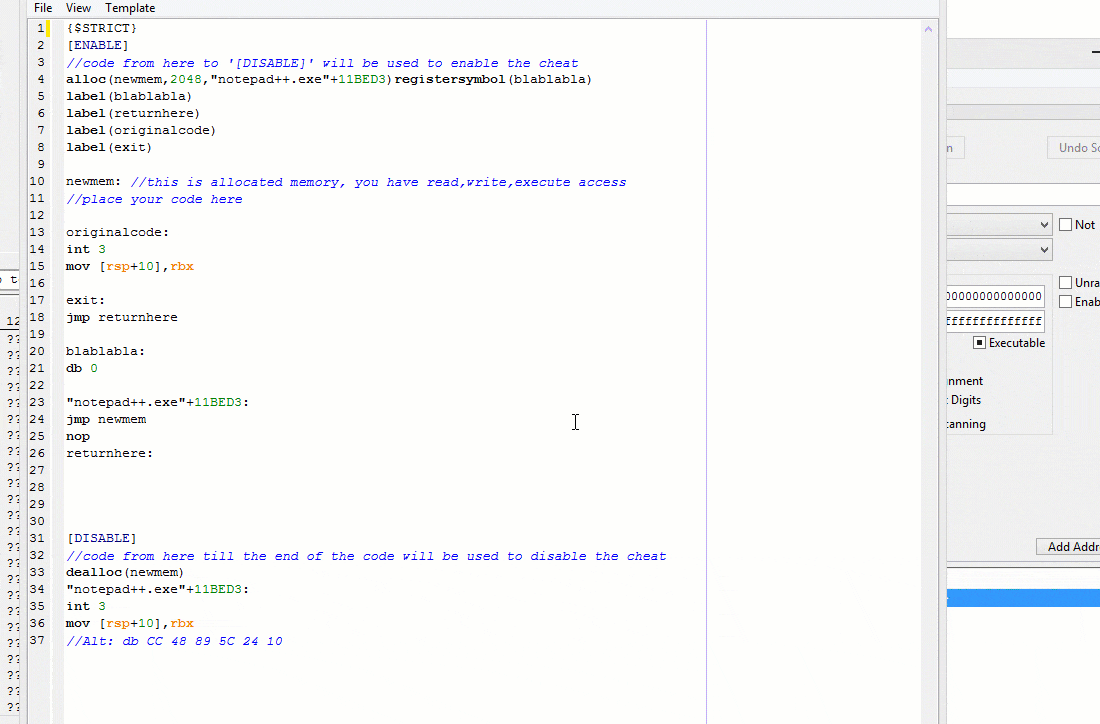The height and width of the screenshot is (724, 1100).
Task: Enable the Unrandomizer checkbox
Action: click(1065, 281)
